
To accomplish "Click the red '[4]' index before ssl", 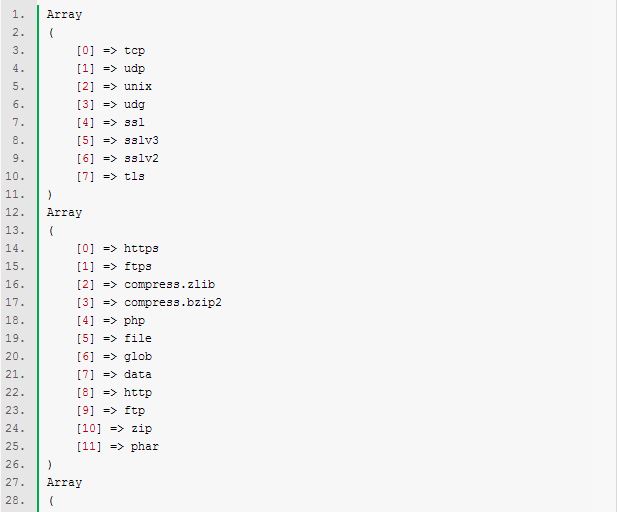I will [84, 122].
